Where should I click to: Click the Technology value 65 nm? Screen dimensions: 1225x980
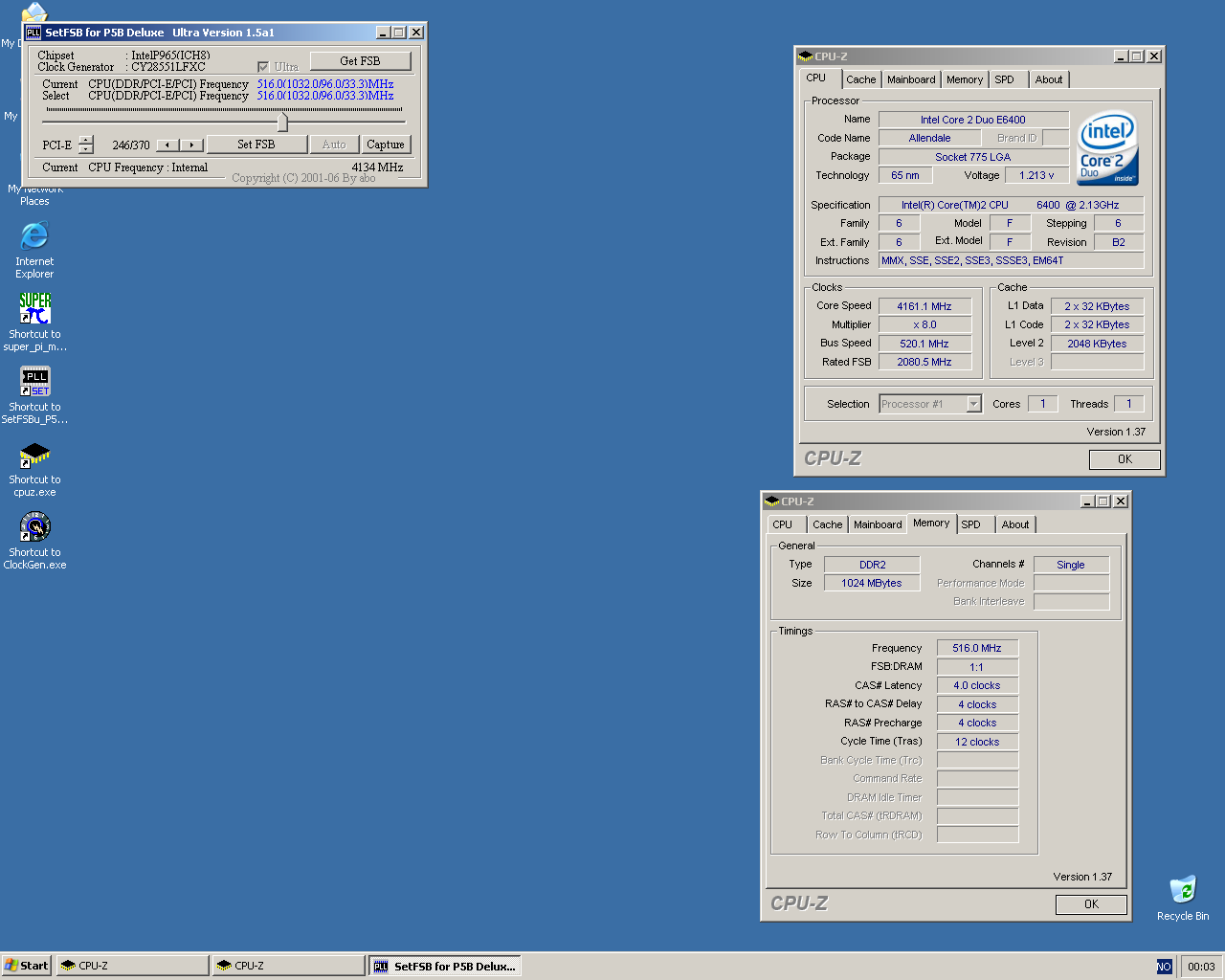pos(905,175)
